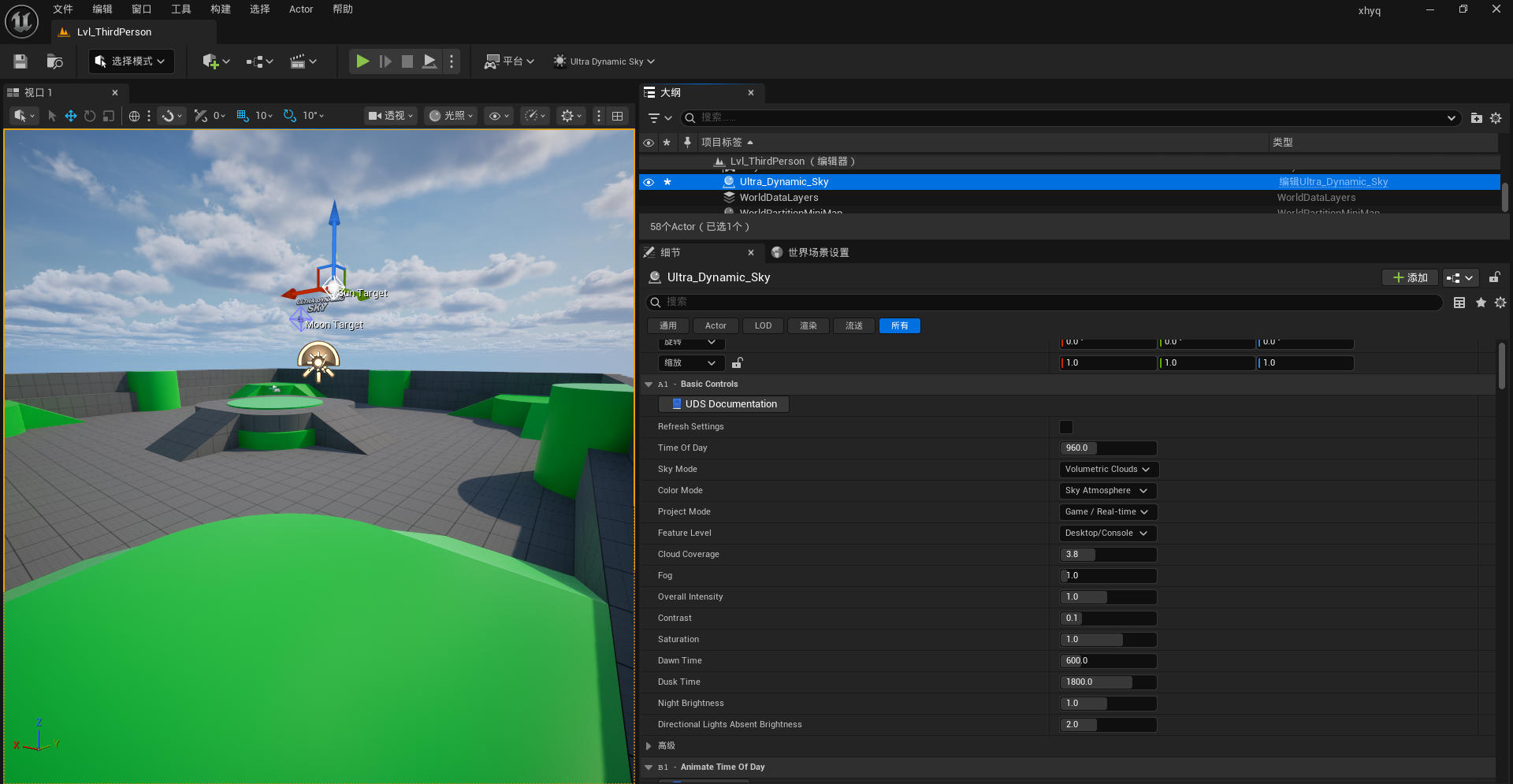Open the 文件 menu
This screenshot has height=784, width=1513.
[63, 9]
